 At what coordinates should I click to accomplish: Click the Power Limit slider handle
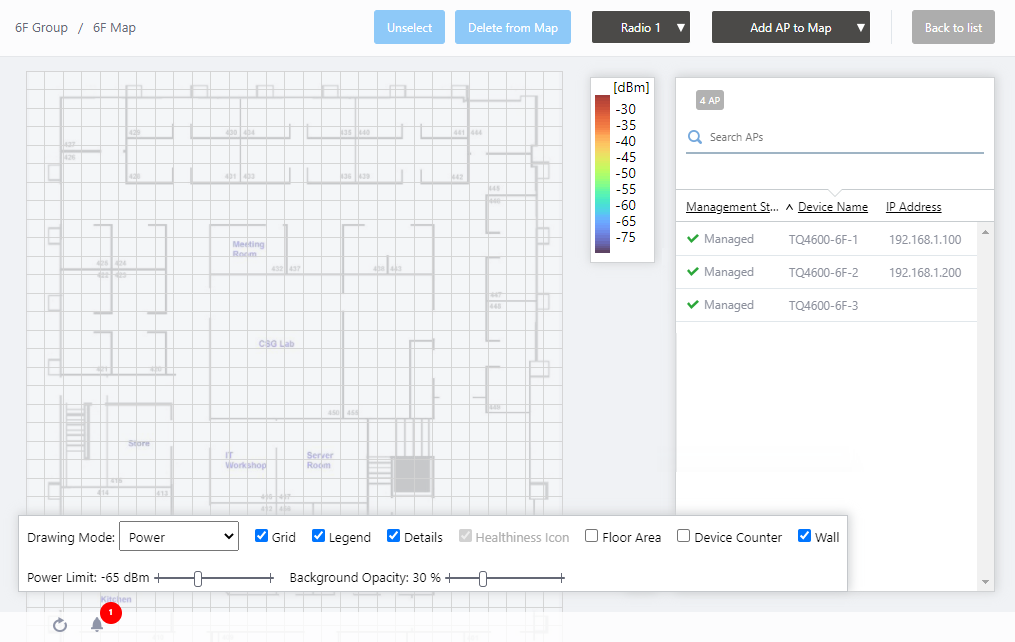(x=198, y=578)
